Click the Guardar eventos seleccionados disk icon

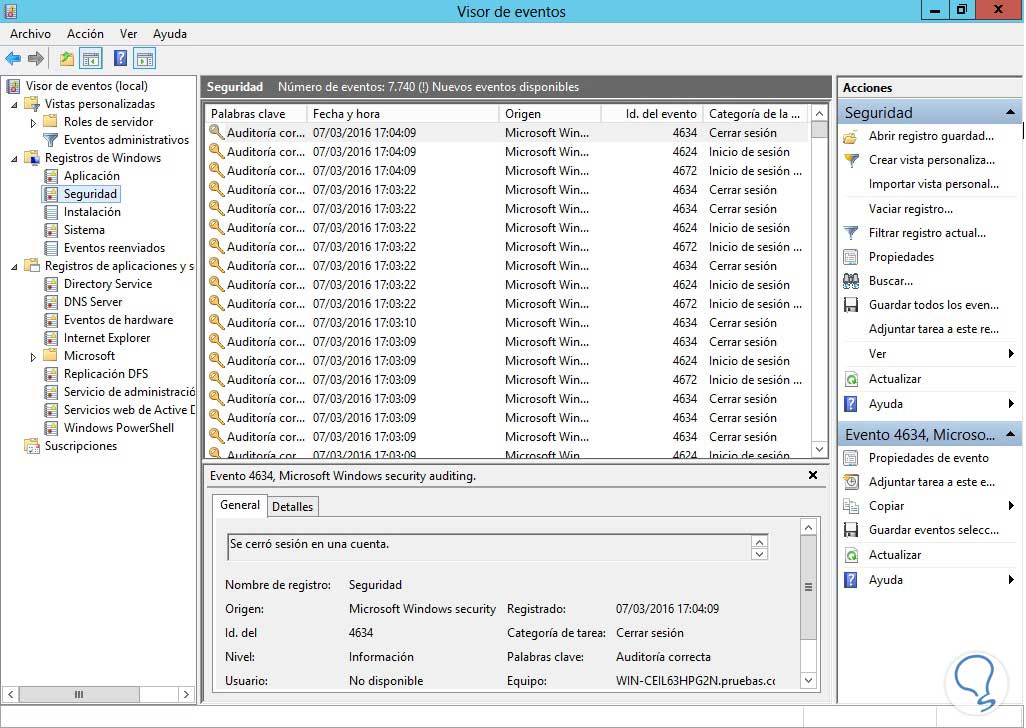tap(851, 530)
